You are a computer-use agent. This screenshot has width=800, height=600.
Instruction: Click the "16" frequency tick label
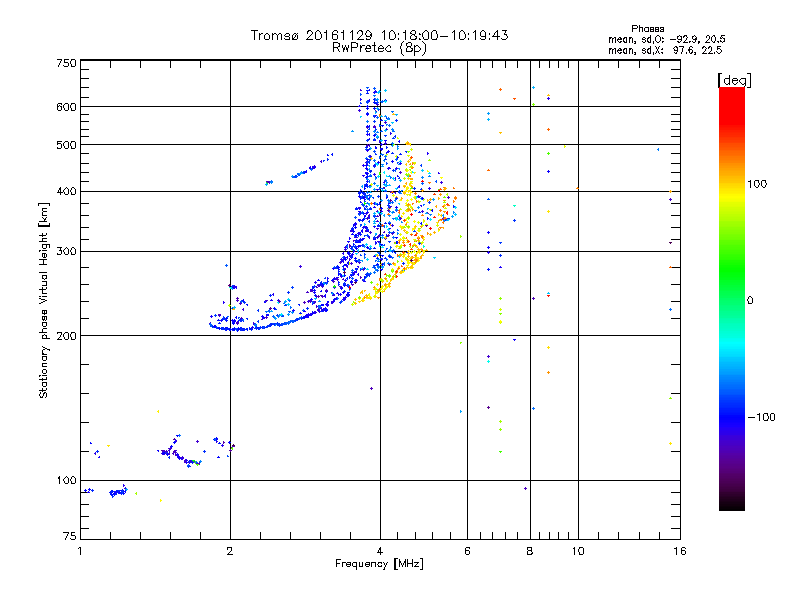(x=680, y=551)
